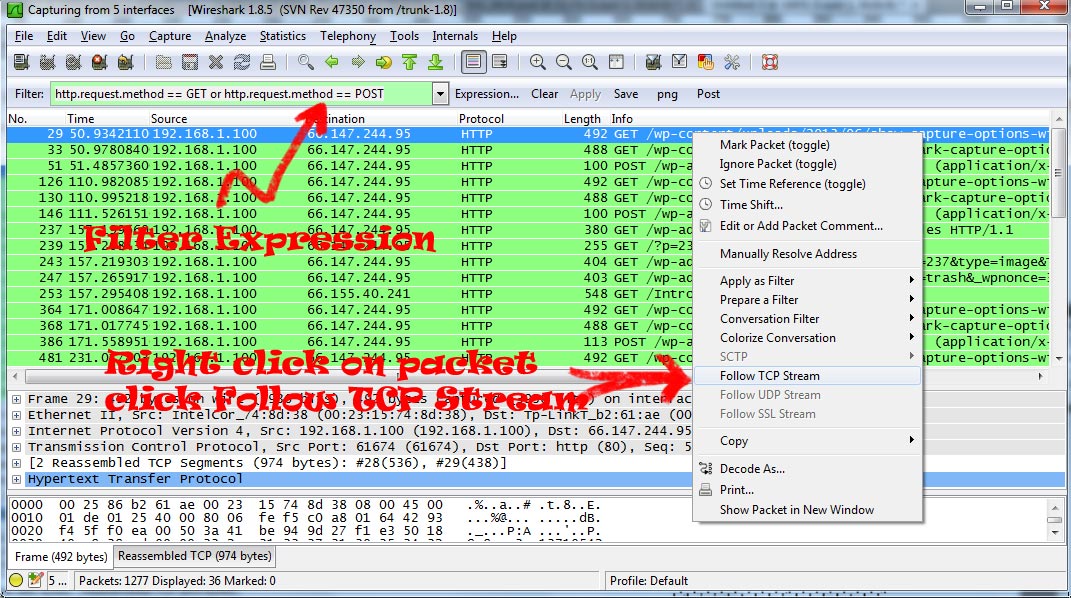Reset zoom to normal size icon
The height and width of the screenshot is (598, 1071).
(589, 63)
